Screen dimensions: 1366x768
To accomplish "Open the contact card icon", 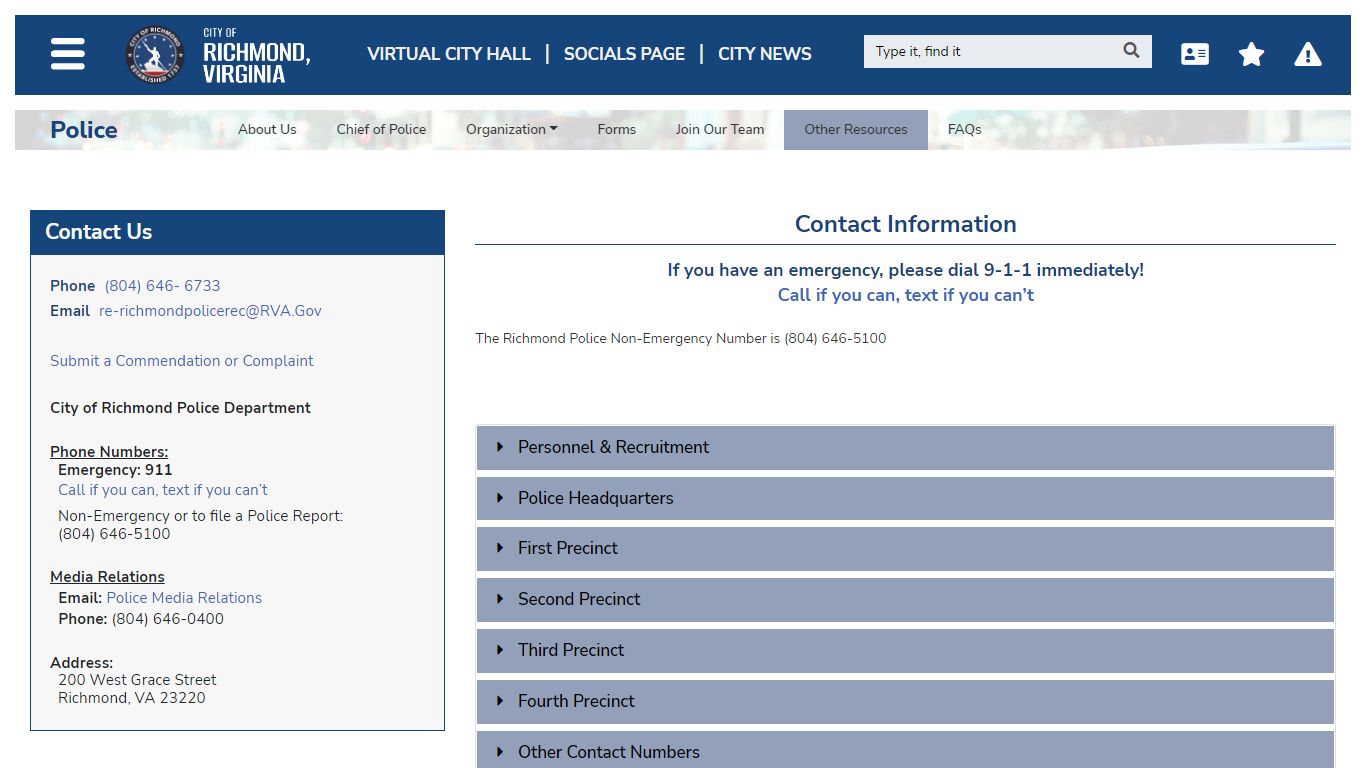I will [x=1195, y=54].
